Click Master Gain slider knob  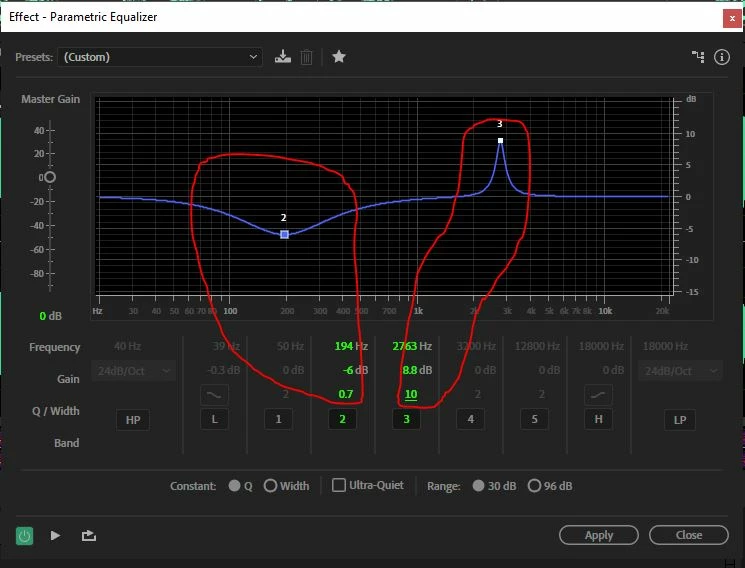pos(49,177)
